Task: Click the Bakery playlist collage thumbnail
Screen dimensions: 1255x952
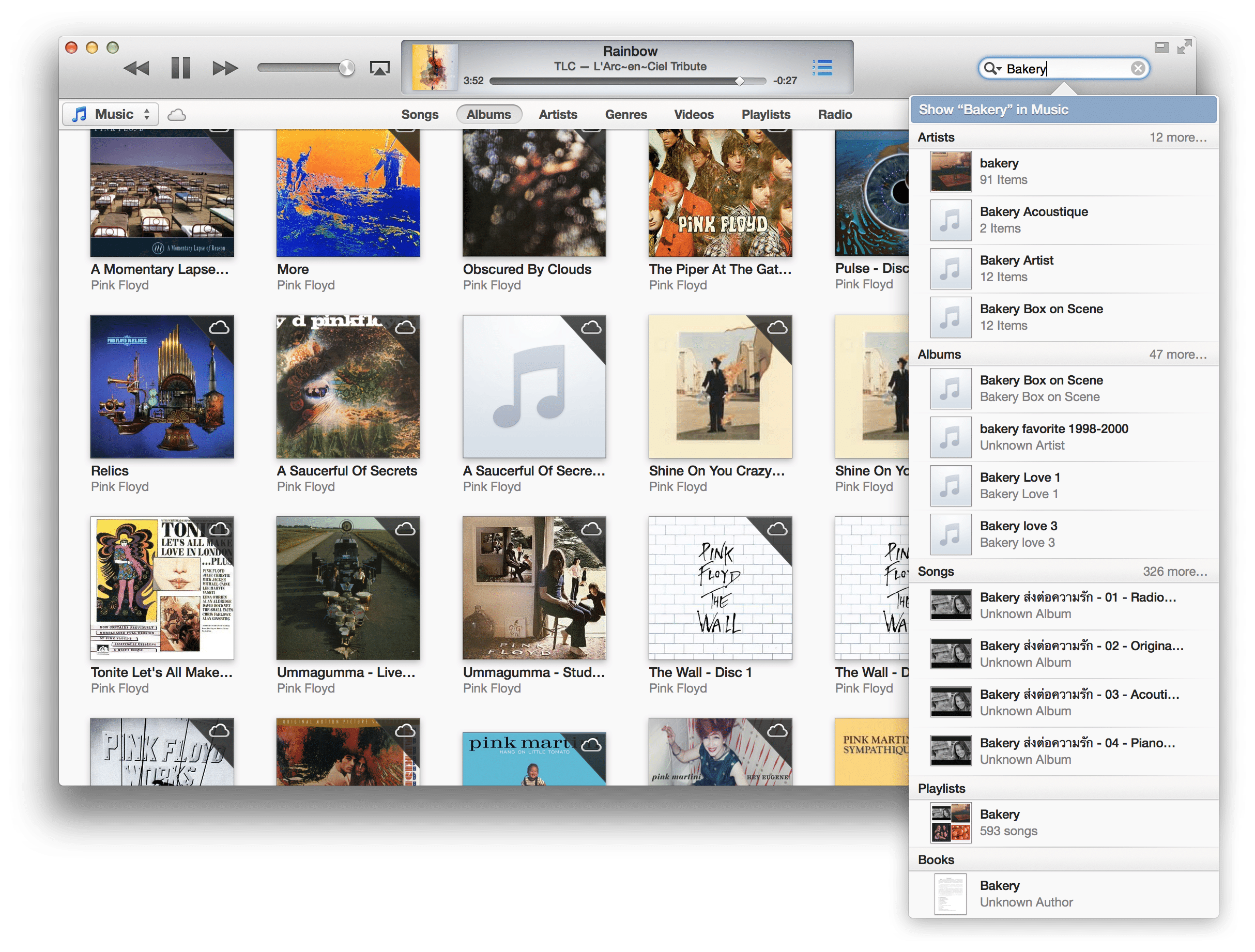Action: click(951, 823)
